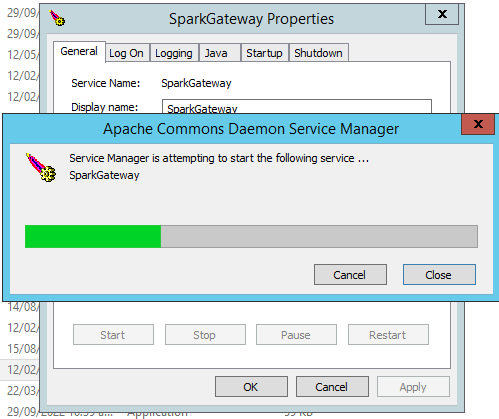The width and height of the screenshot is (499, 419).
Task: Click the Display name input field
Action: coord(297,107)
